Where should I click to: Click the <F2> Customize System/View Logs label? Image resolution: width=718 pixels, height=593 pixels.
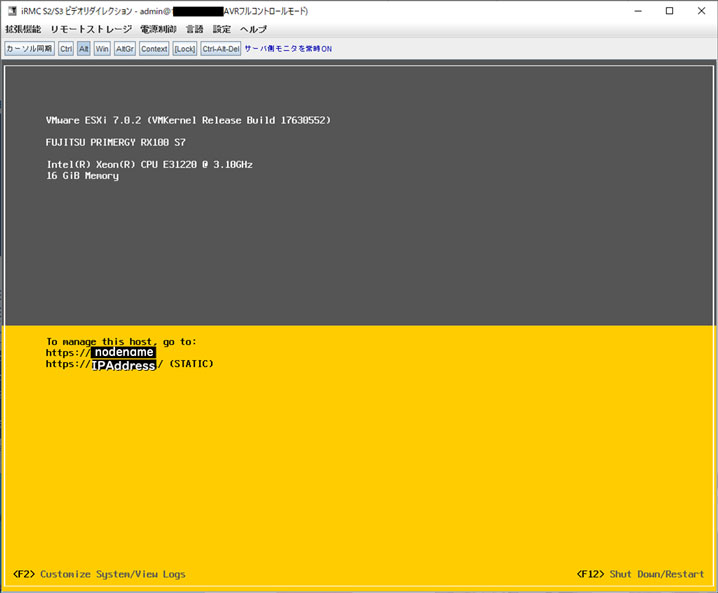99,574
